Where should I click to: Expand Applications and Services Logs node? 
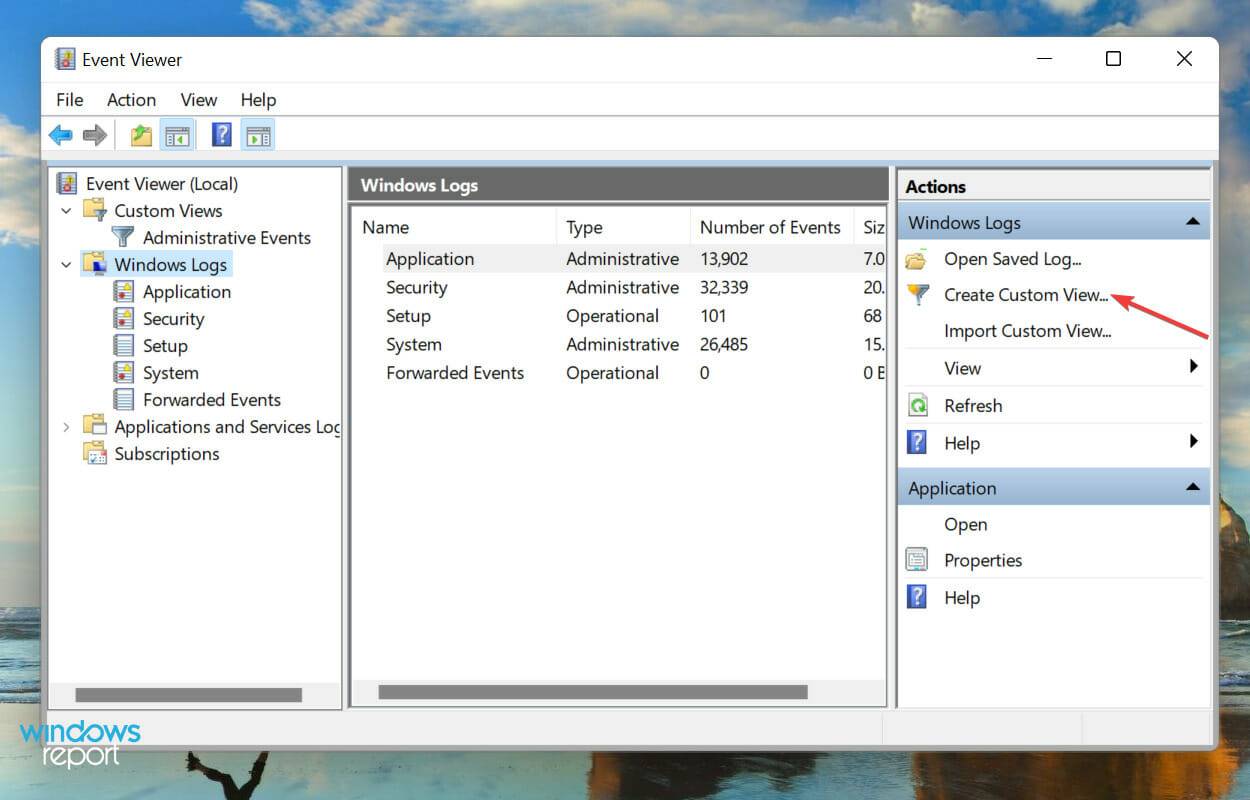click(67, 427)
